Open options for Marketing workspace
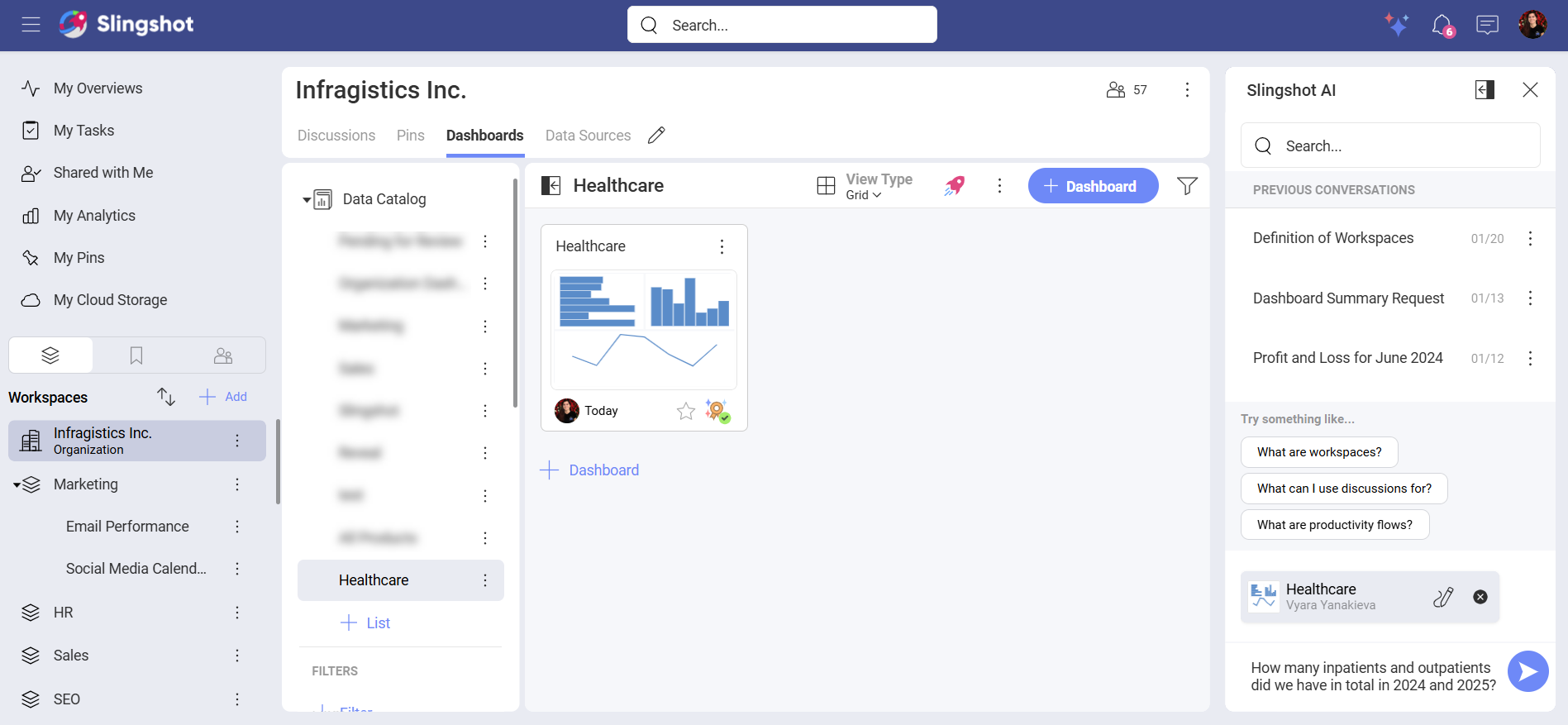1568x725 pixels. point(237,484)
